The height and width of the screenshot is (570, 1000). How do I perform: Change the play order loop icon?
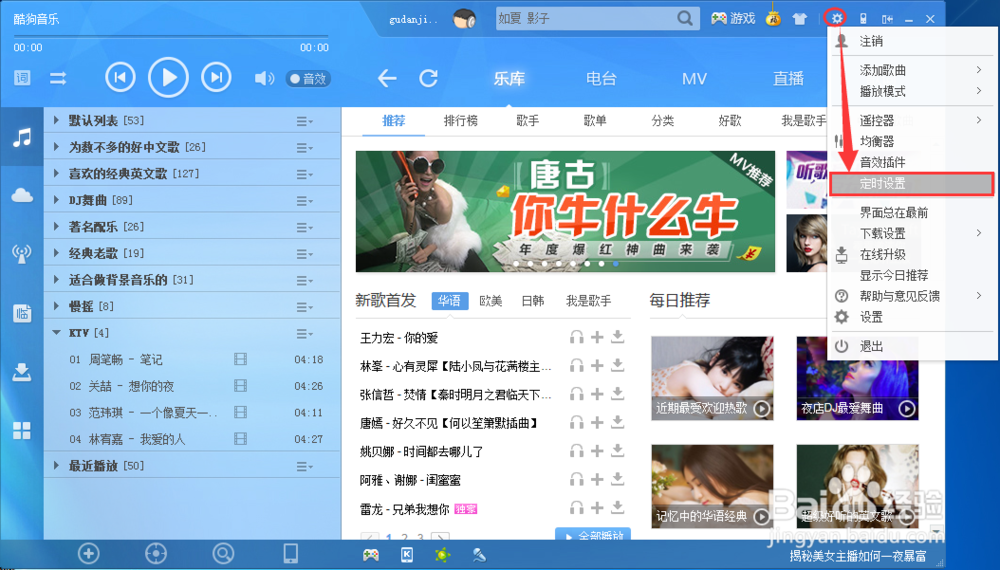pos(58,78)
